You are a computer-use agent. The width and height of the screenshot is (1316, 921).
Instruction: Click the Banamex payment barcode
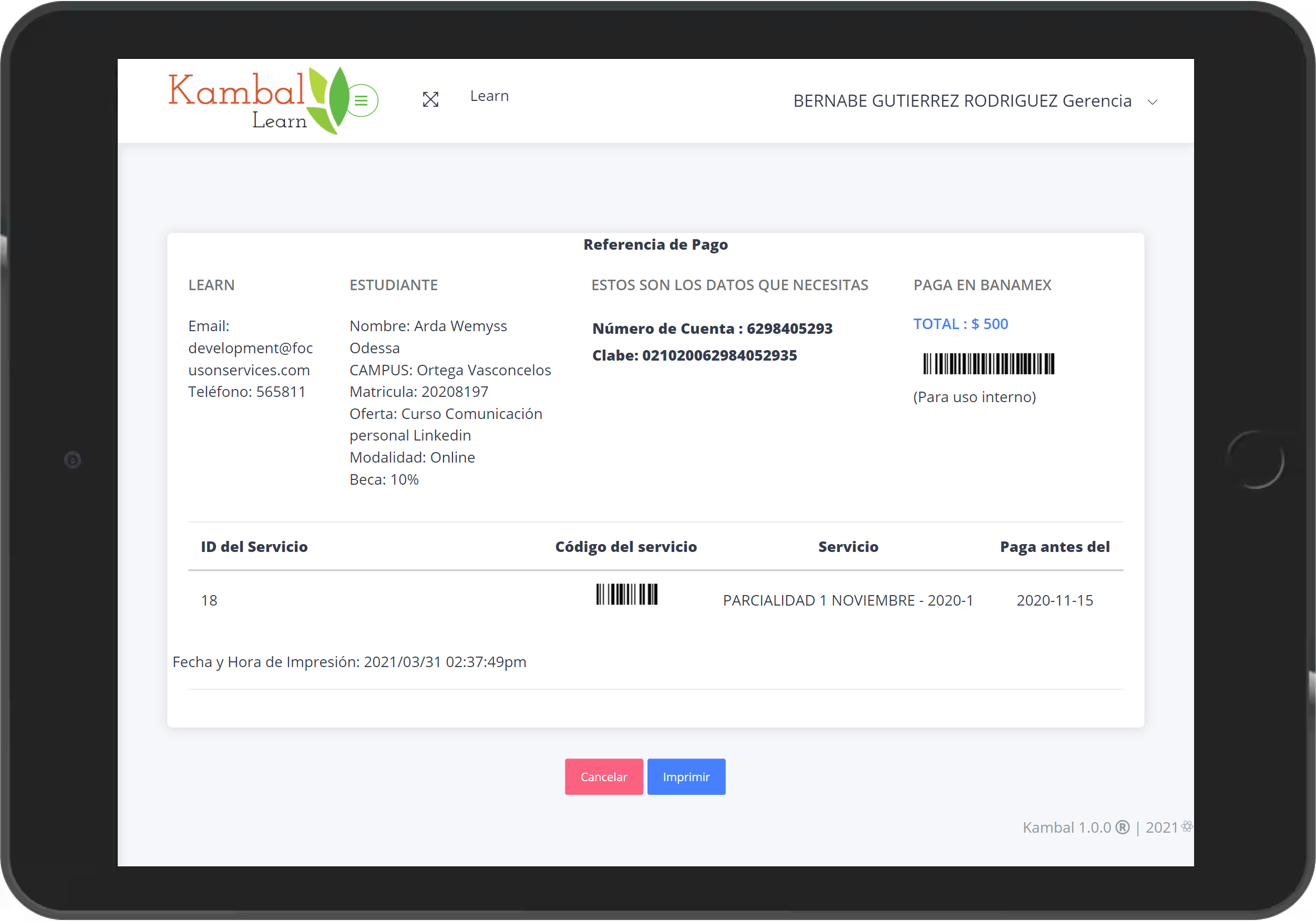(989, 364)
